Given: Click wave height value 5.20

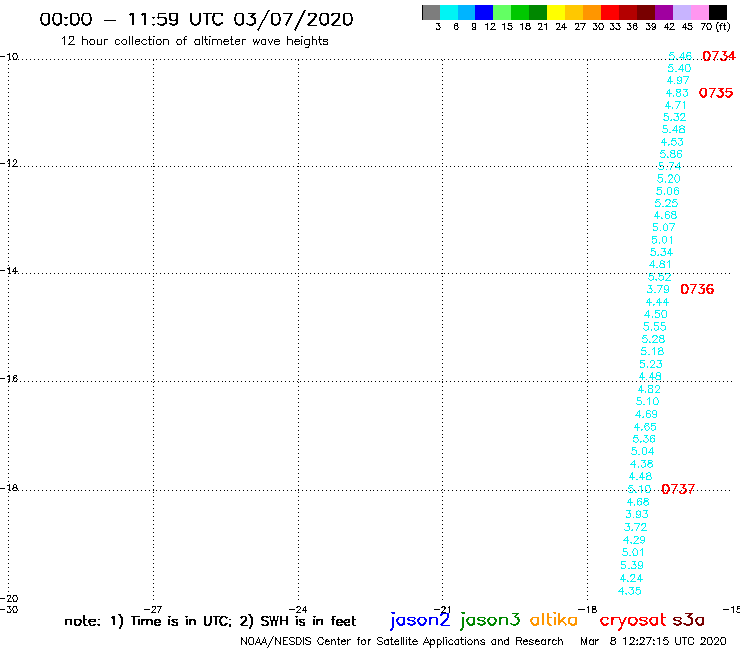Looking at the screenshot, I should click(x=668, y=179).
